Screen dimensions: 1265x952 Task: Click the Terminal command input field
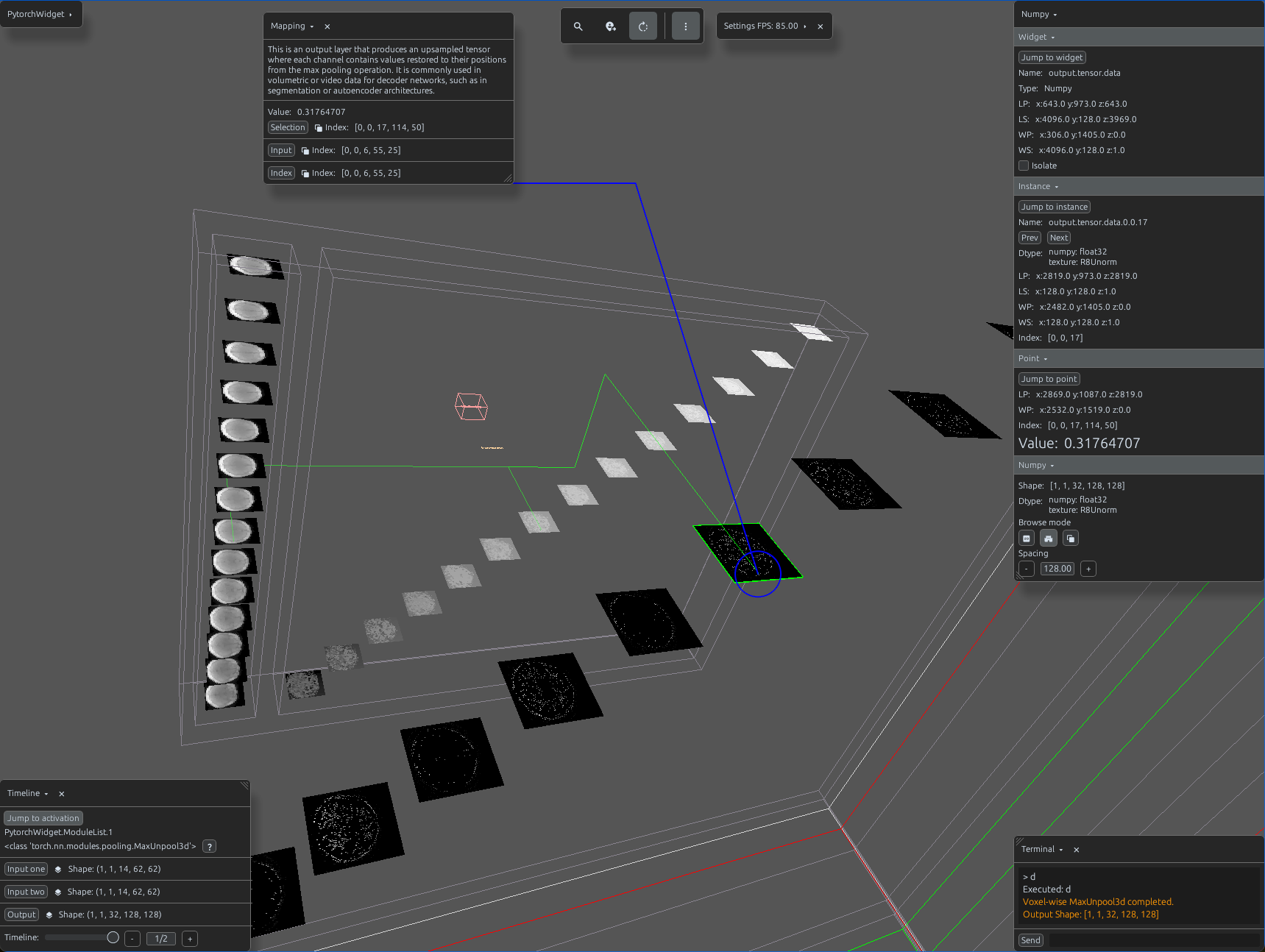coord(1154,940)
